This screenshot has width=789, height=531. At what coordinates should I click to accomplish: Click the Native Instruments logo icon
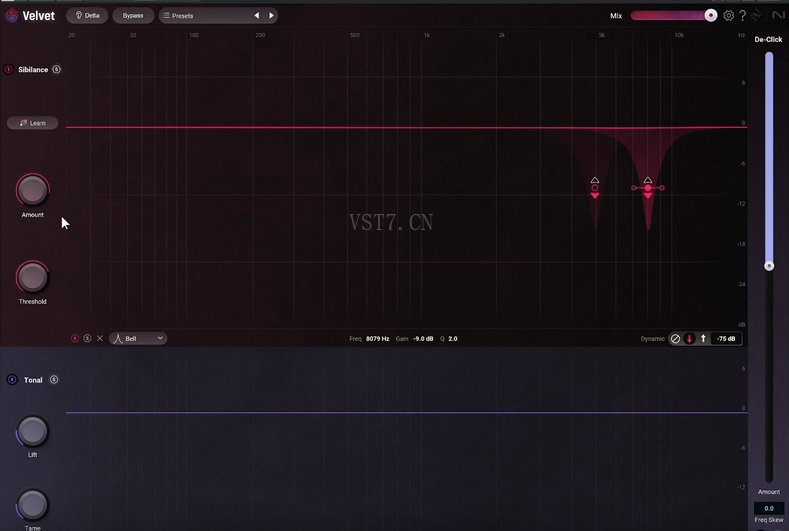click(x=778, y=16)
